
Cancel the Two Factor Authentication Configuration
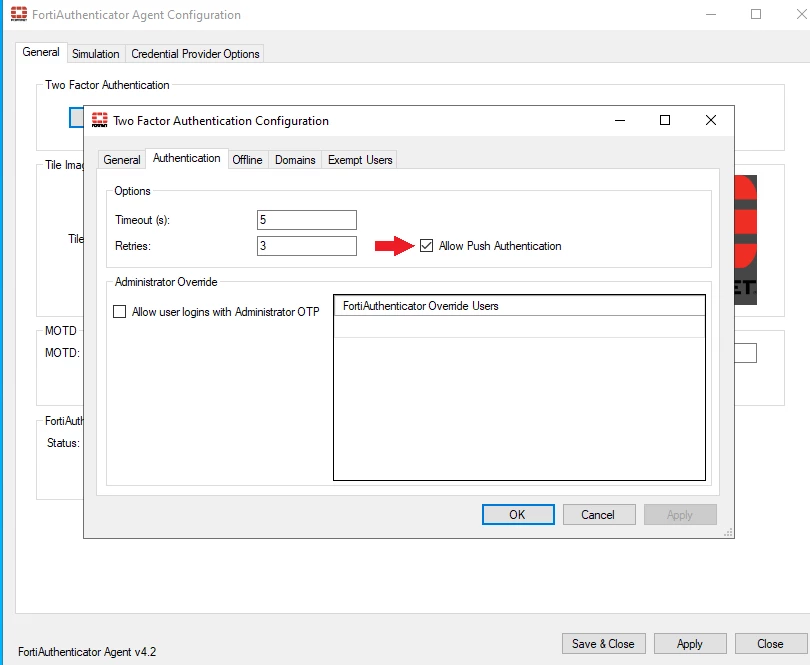point(599,515)
